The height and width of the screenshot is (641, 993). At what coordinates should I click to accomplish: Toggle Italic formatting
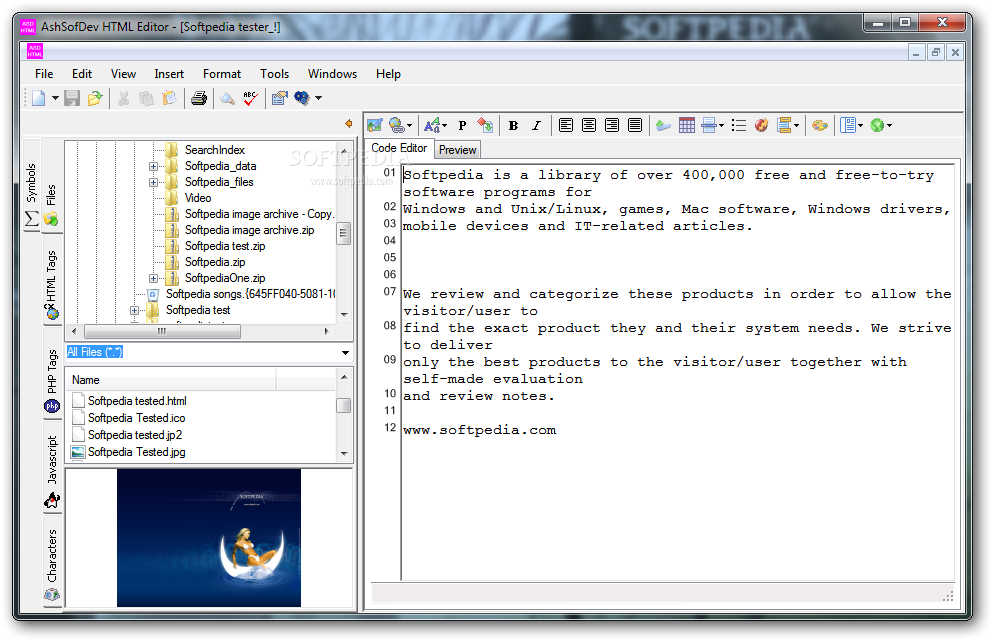tap(536, 125)
